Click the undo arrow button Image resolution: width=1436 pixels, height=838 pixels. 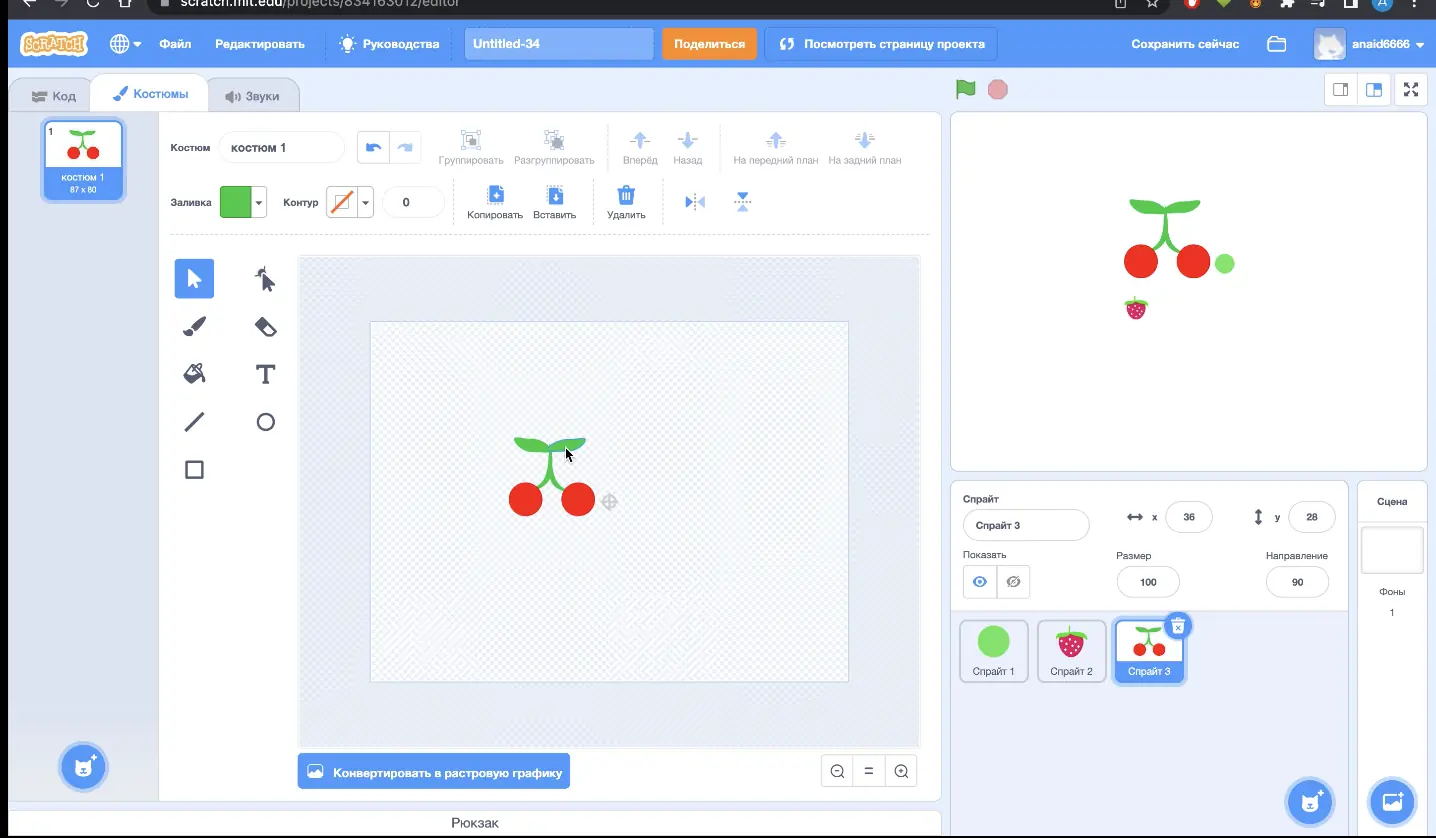tap(373, 147)
